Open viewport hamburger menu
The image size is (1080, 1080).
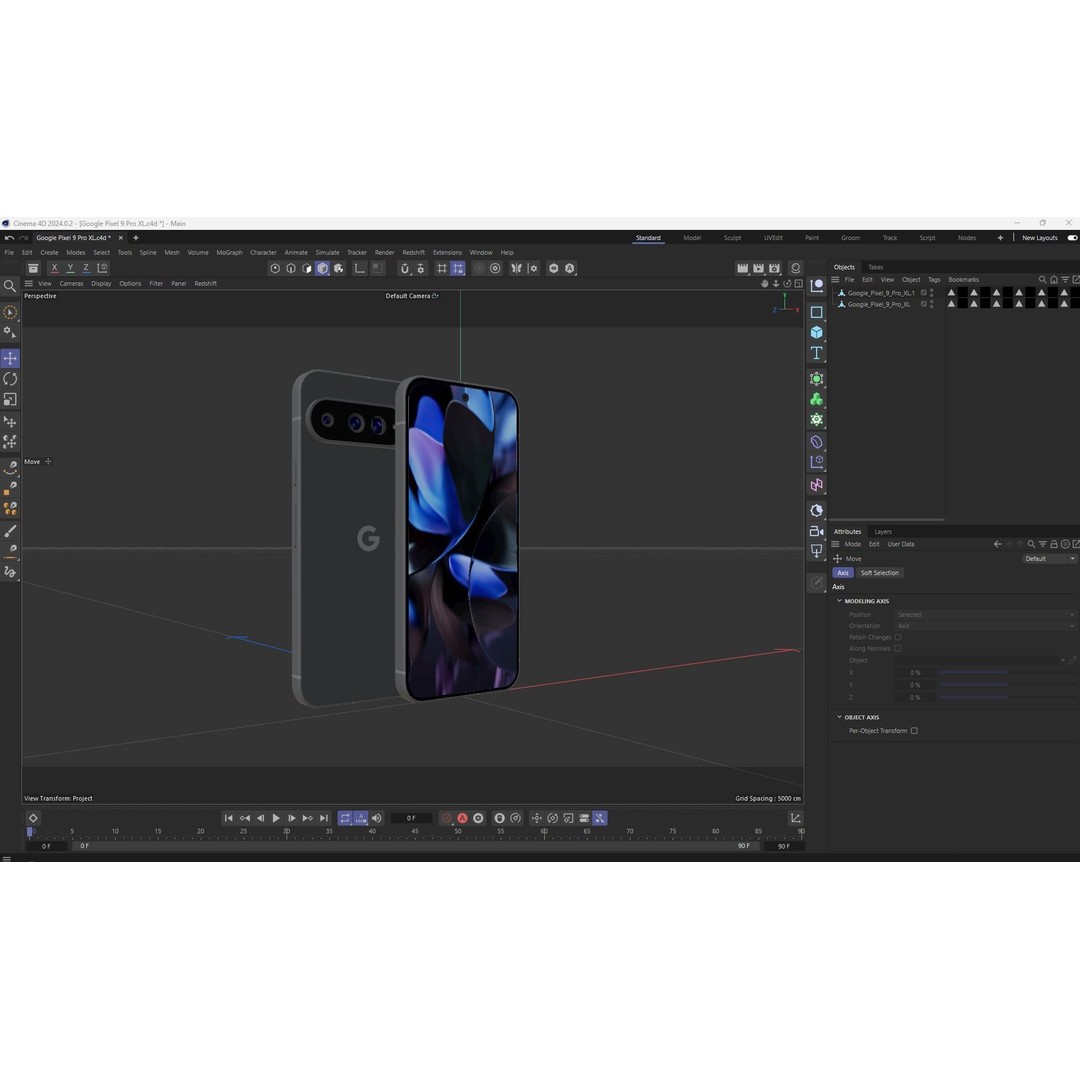pos(29,284)
